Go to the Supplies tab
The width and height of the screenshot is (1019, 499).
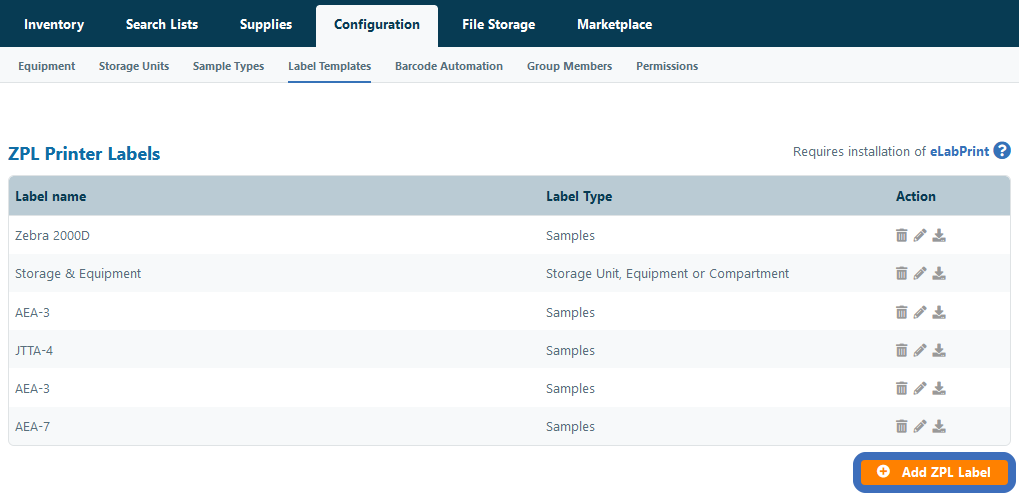pyautogui.click(x=266, y=25)
